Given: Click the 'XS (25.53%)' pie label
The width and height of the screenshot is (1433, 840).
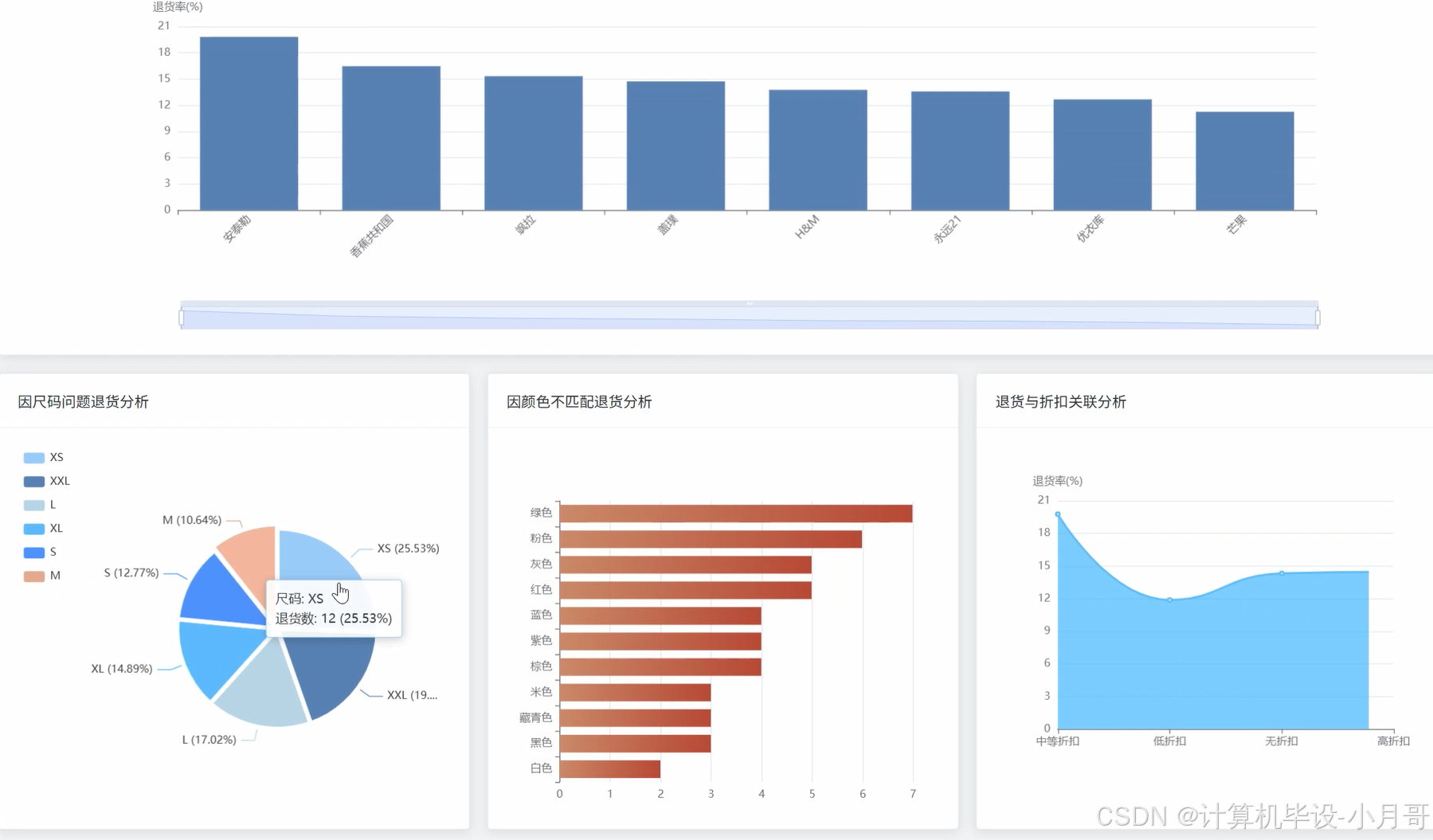Looking at the screenshot, I should (408, 549).
